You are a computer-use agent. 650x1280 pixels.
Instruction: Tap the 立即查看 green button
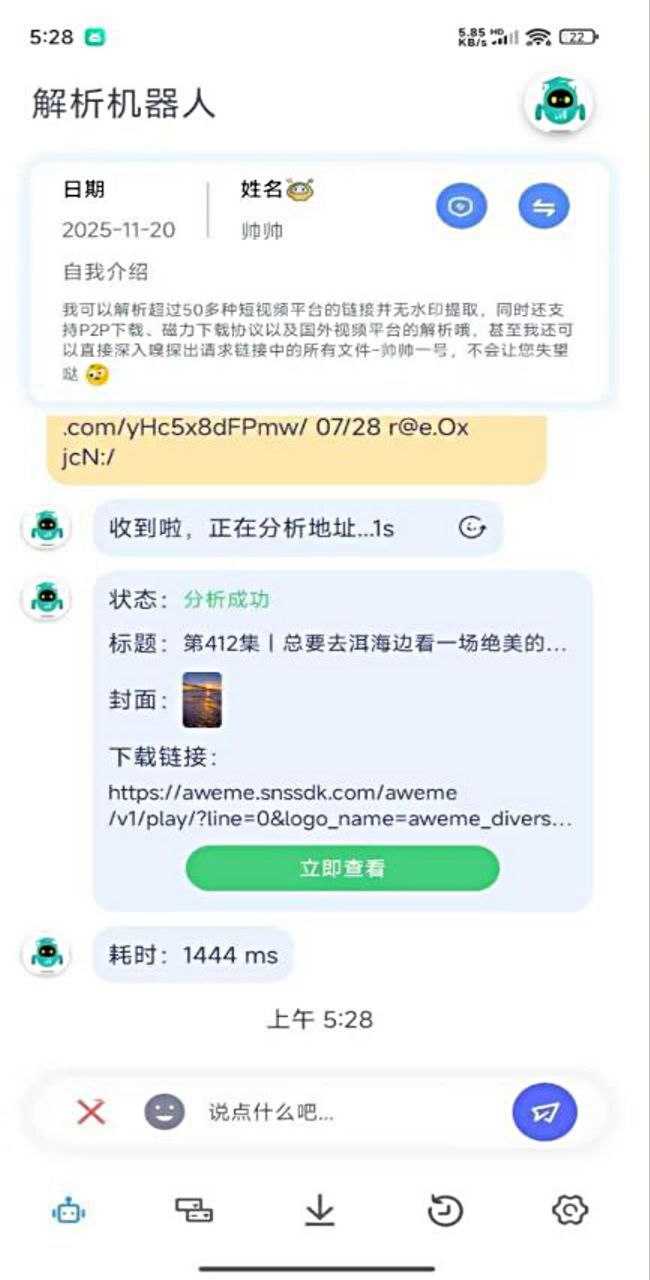point(342,868)
